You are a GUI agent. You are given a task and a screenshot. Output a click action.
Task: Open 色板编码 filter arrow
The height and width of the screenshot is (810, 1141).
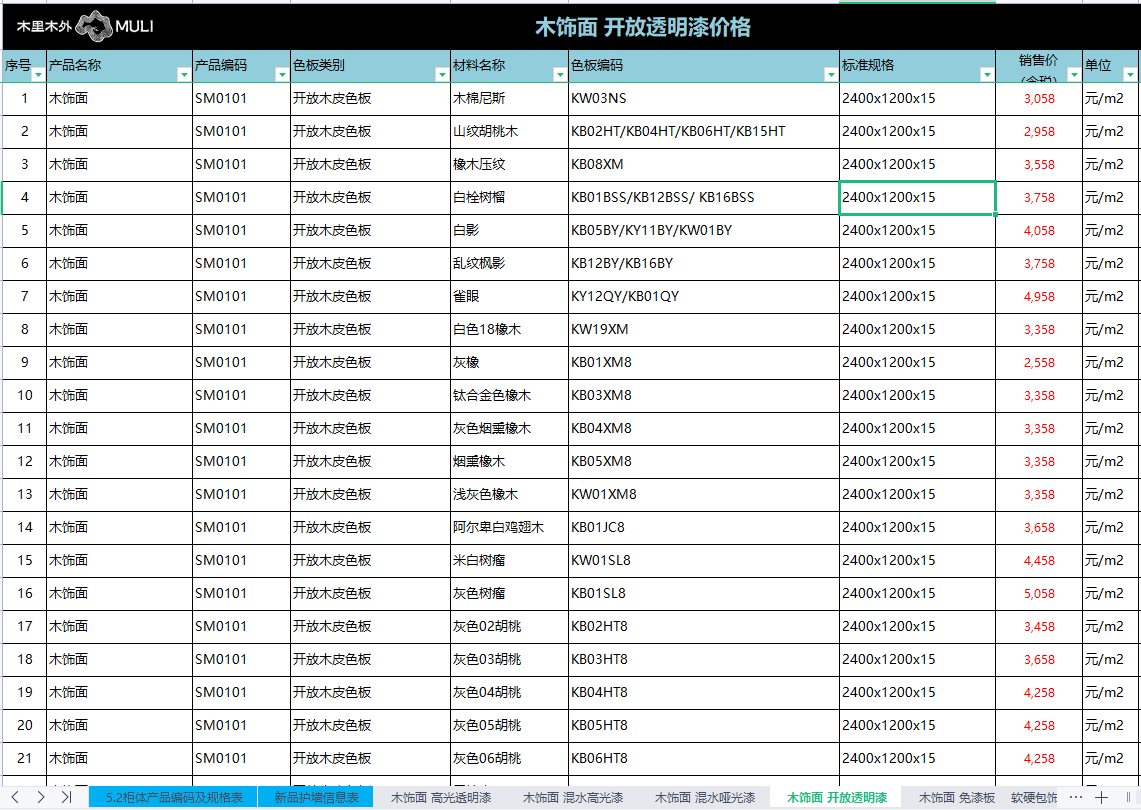(830, 75)
